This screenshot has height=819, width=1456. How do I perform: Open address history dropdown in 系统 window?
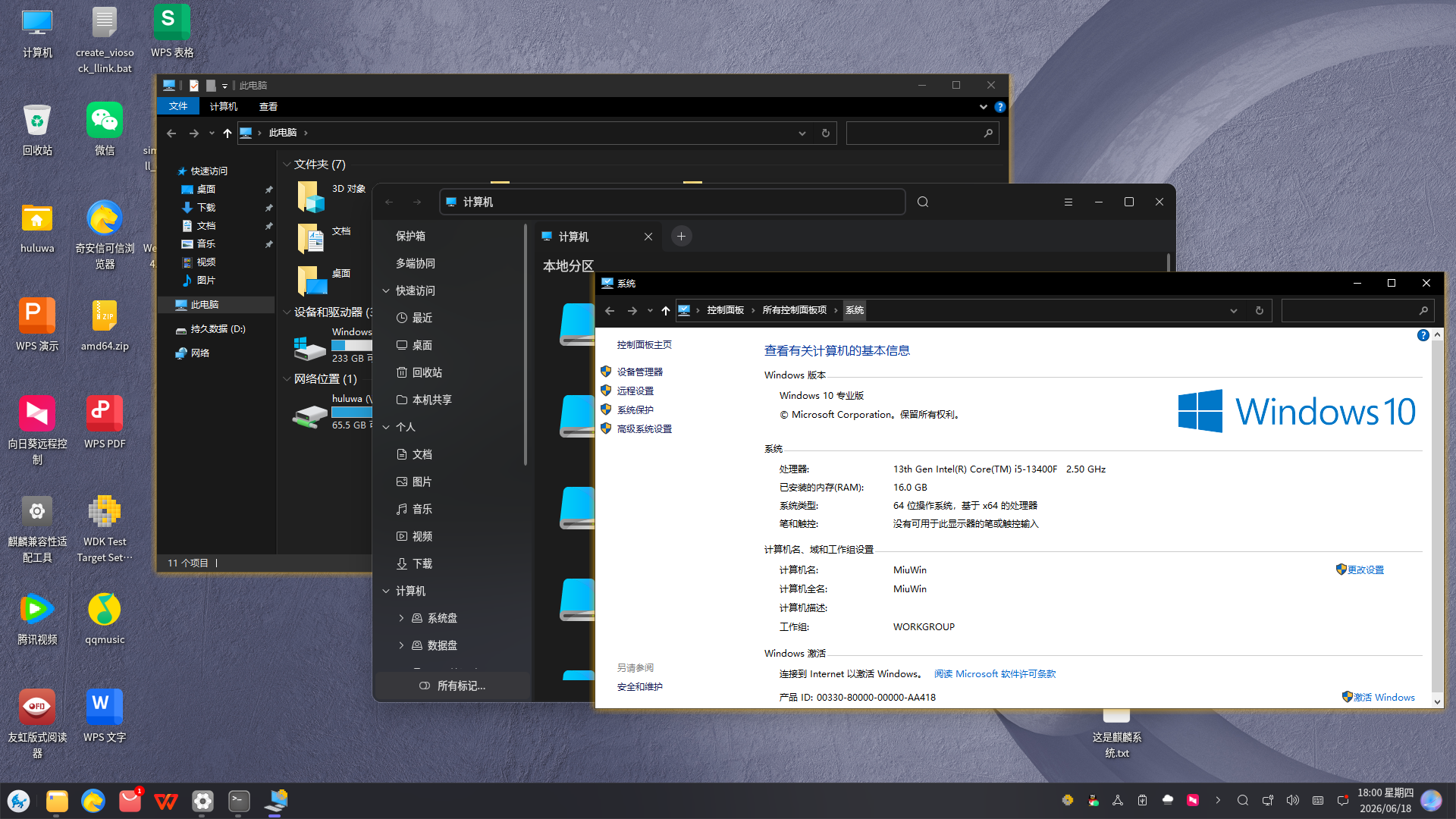[1234, 310]
